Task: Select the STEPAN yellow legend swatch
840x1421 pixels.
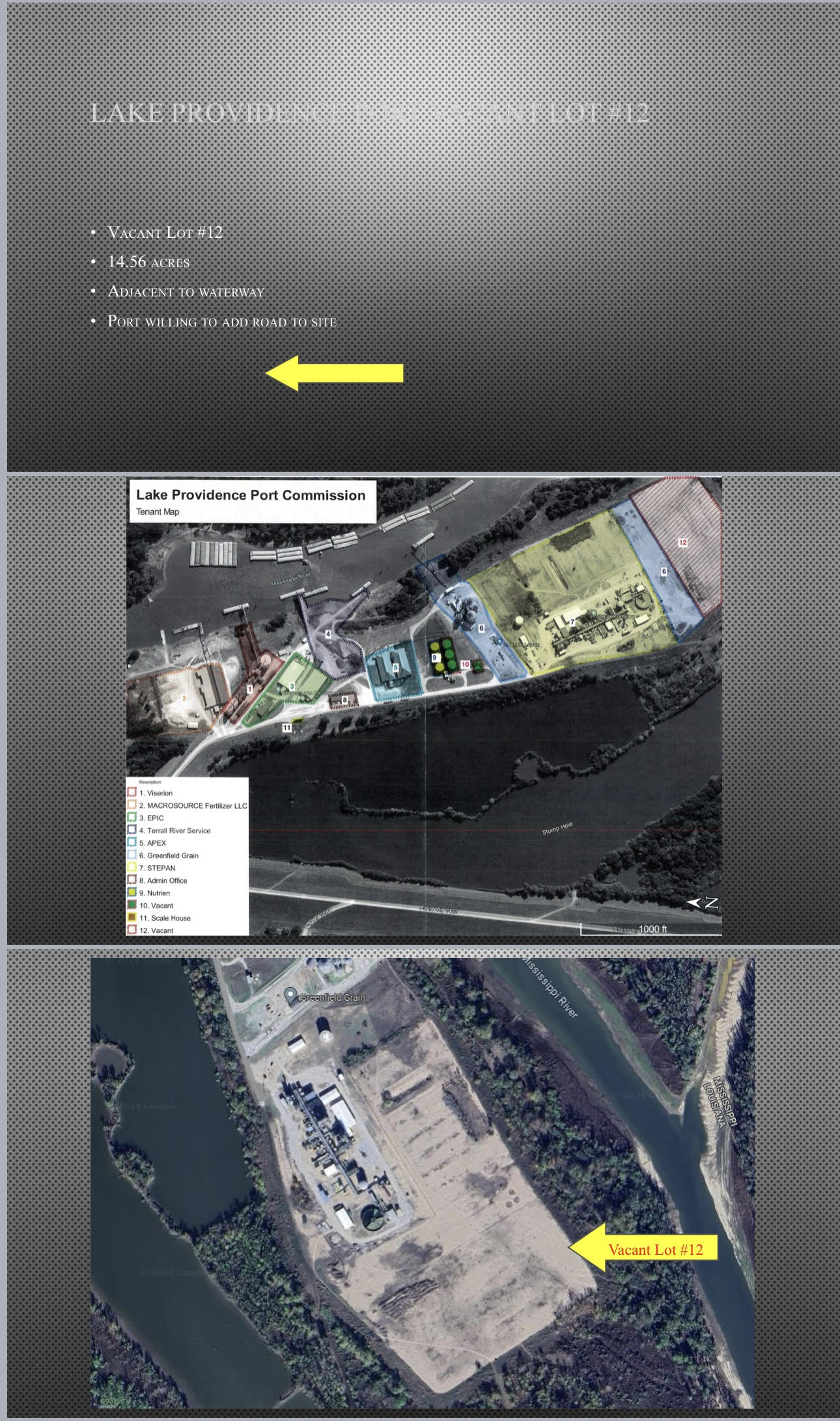Action: (132, 868)
